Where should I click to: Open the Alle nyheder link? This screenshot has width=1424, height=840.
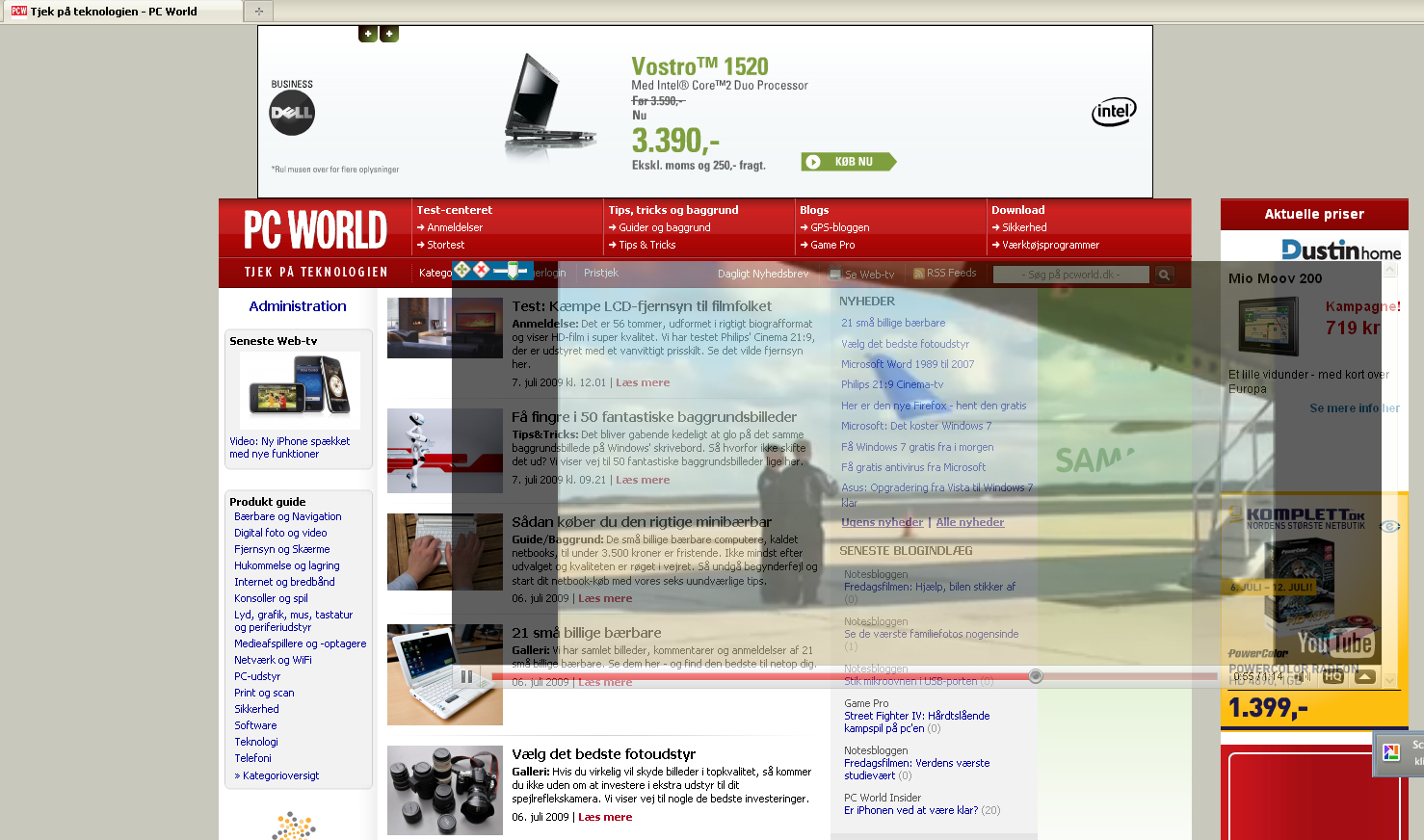pos(969,522)
